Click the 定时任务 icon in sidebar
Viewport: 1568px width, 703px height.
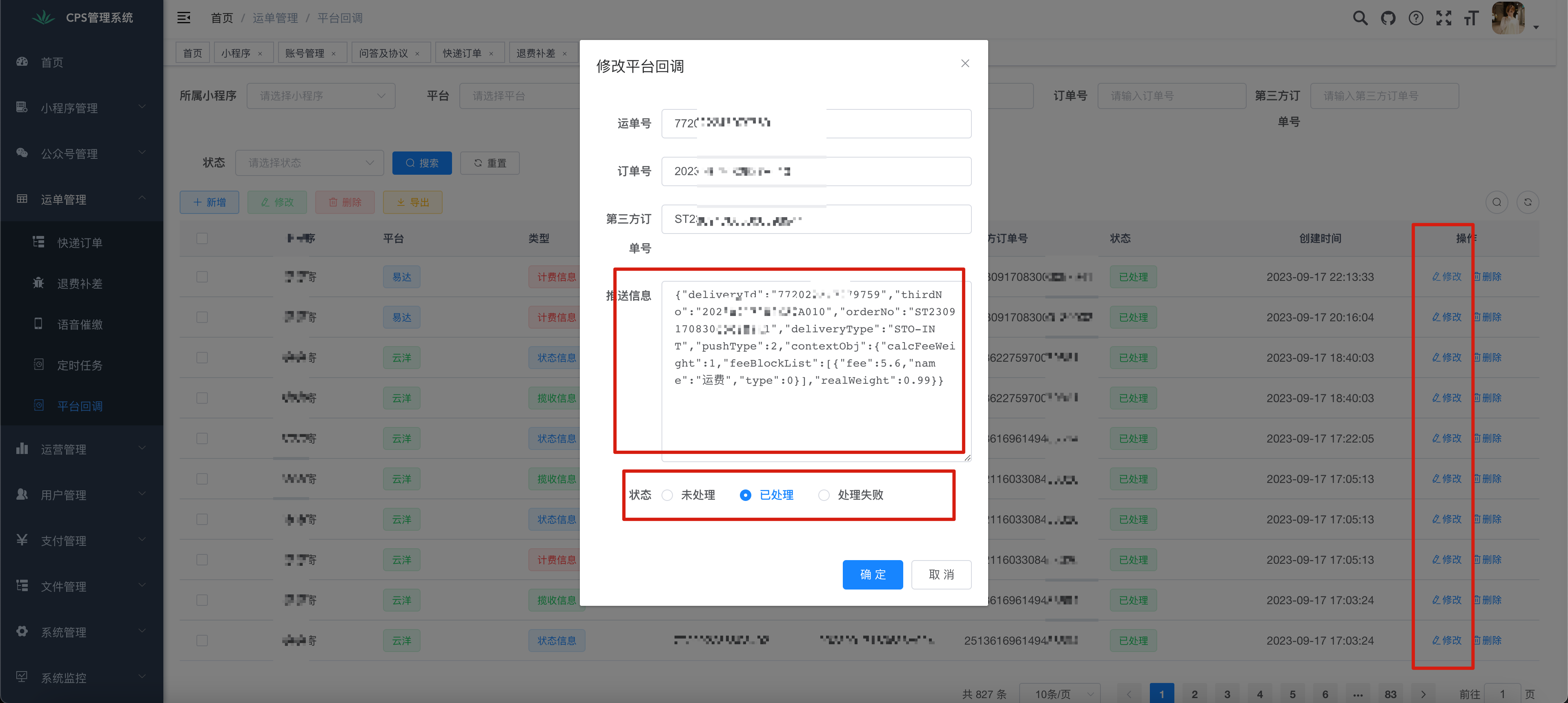(38, 364)
